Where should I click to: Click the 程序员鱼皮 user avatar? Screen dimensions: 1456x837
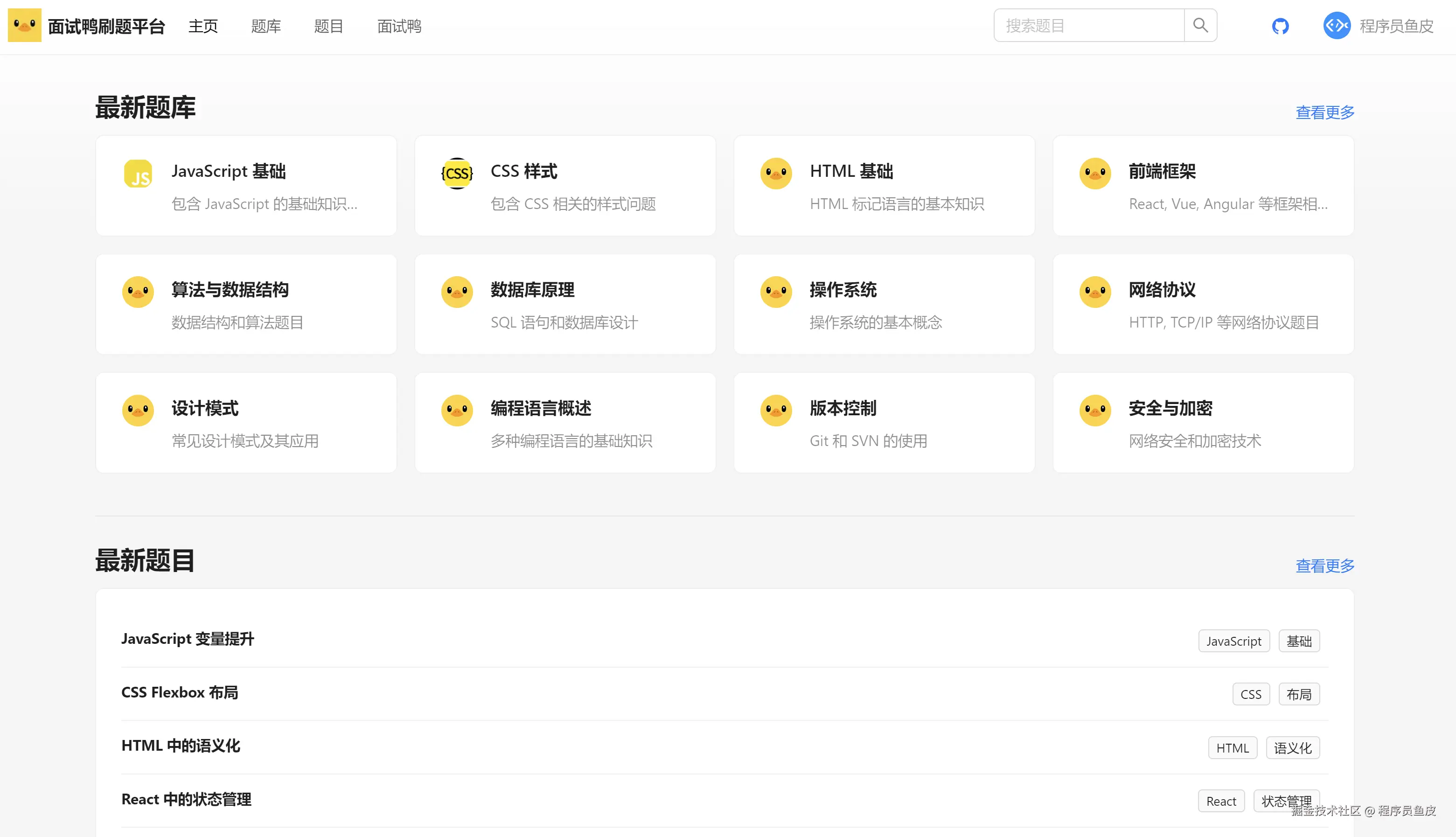[x=1337, y=26]
